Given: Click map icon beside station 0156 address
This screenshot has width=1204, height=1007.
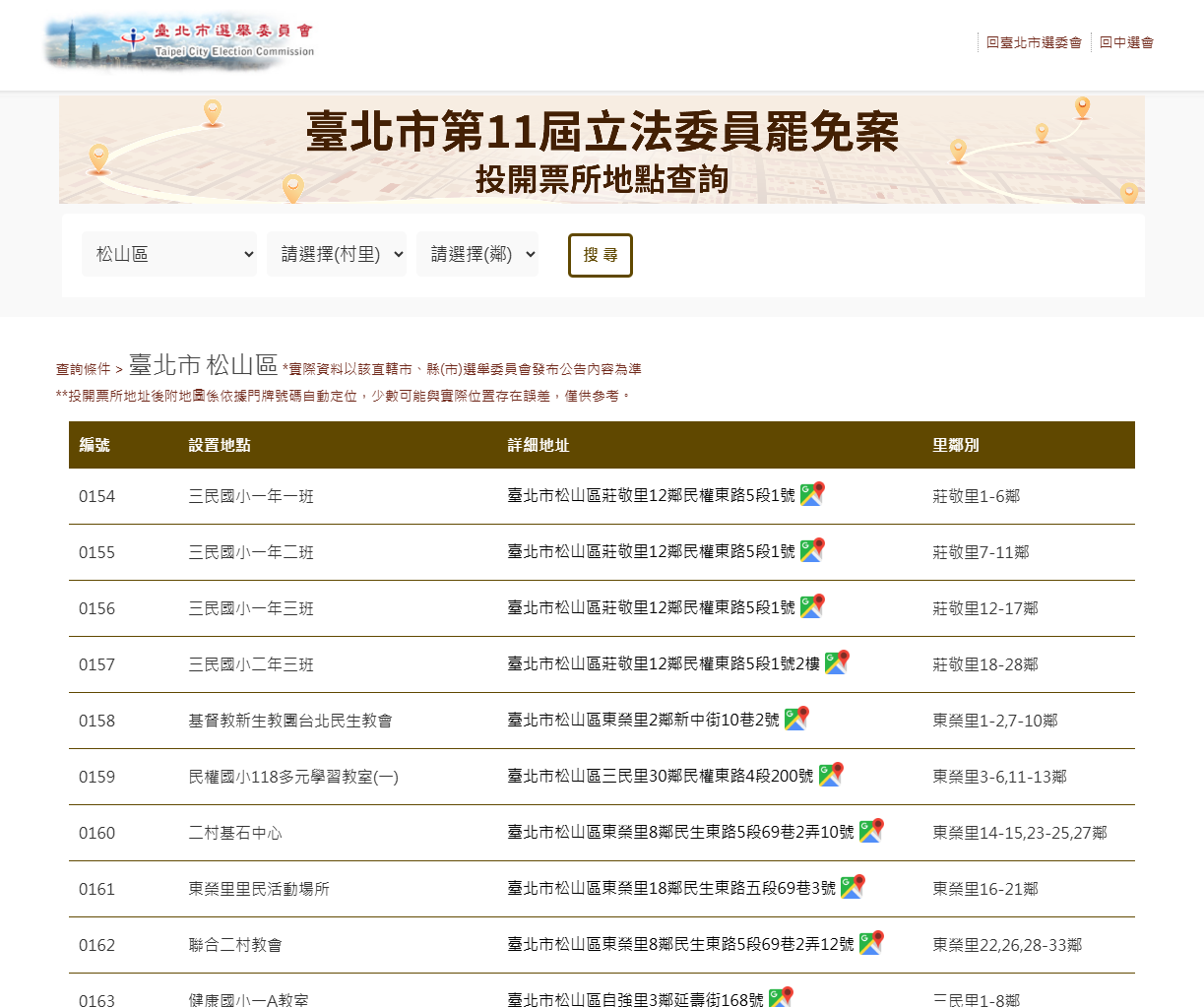Looking at the screenshot, I should click(x=811, y=606).
